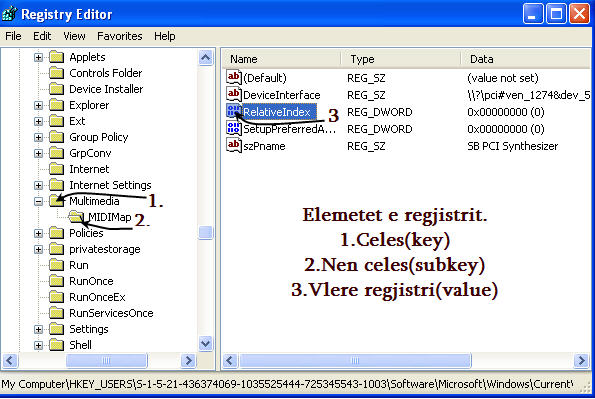Click the Policies folder icon

pyautogui.click(x=57, y=233)
